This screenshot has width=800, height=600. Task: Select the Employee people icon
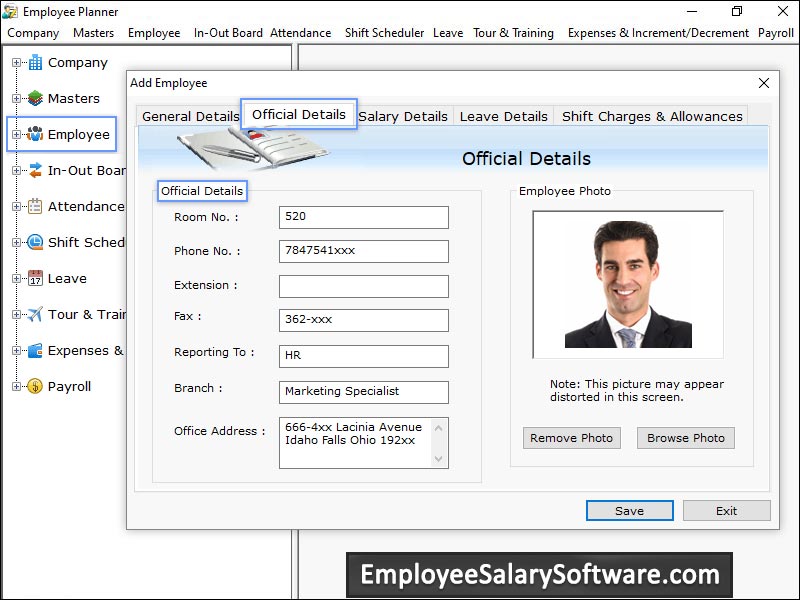click(35, 134)
